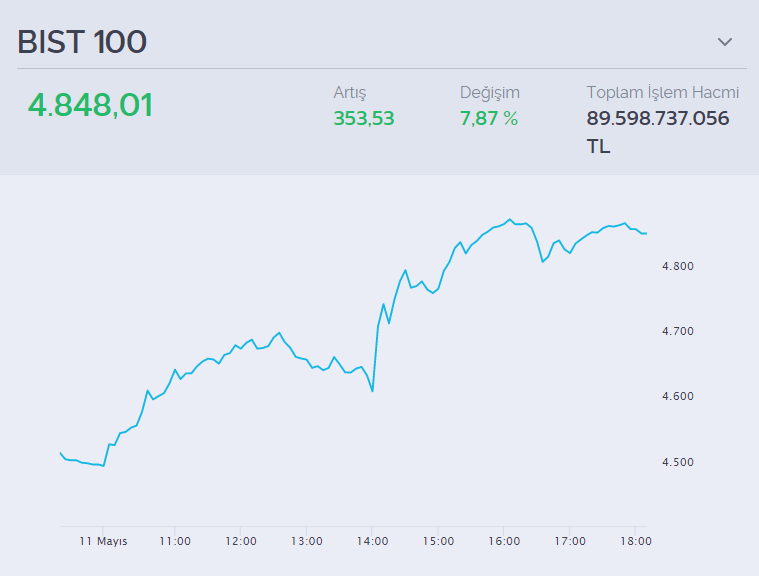
Task: Click the 11 Mayıs date marker
Action: tap(105, 541)
